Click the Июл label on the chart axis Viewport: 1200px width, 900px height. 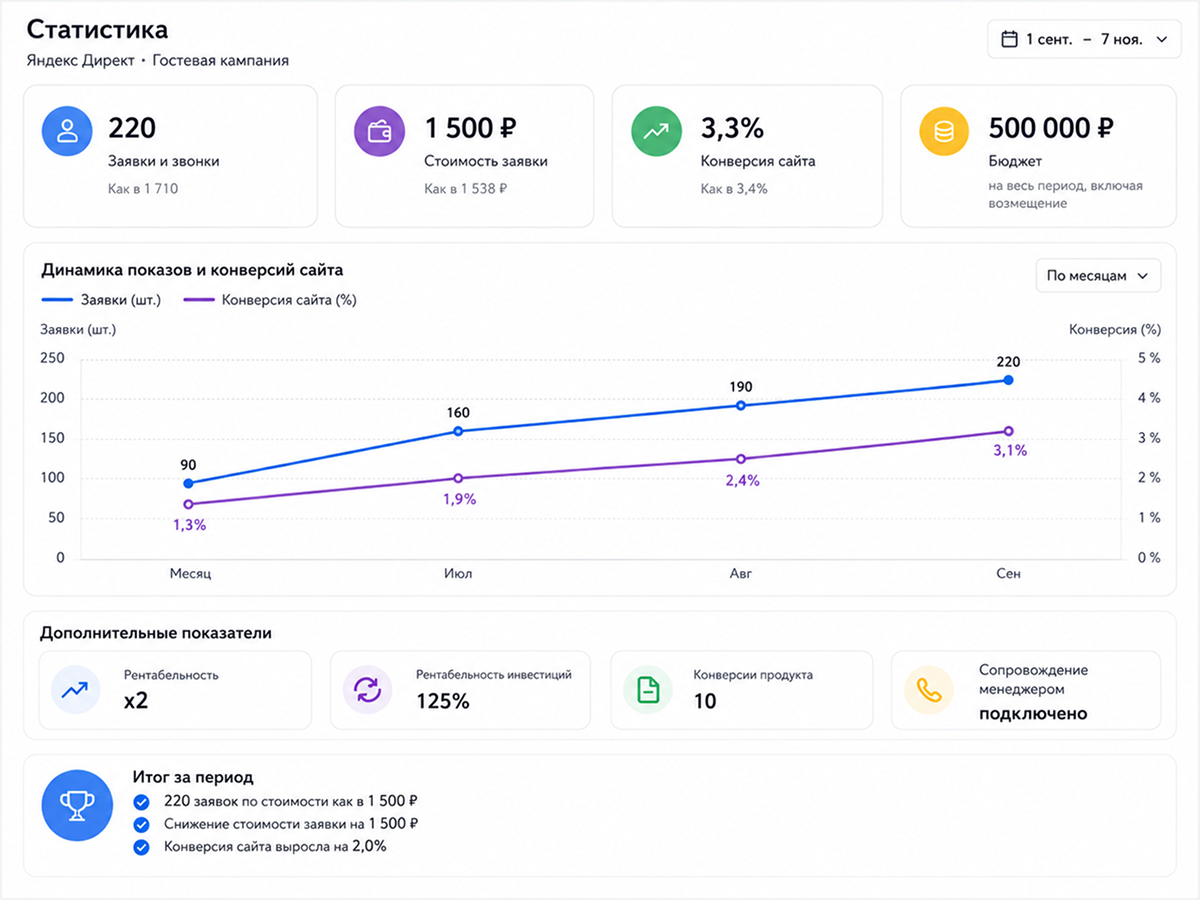(458, 574)
